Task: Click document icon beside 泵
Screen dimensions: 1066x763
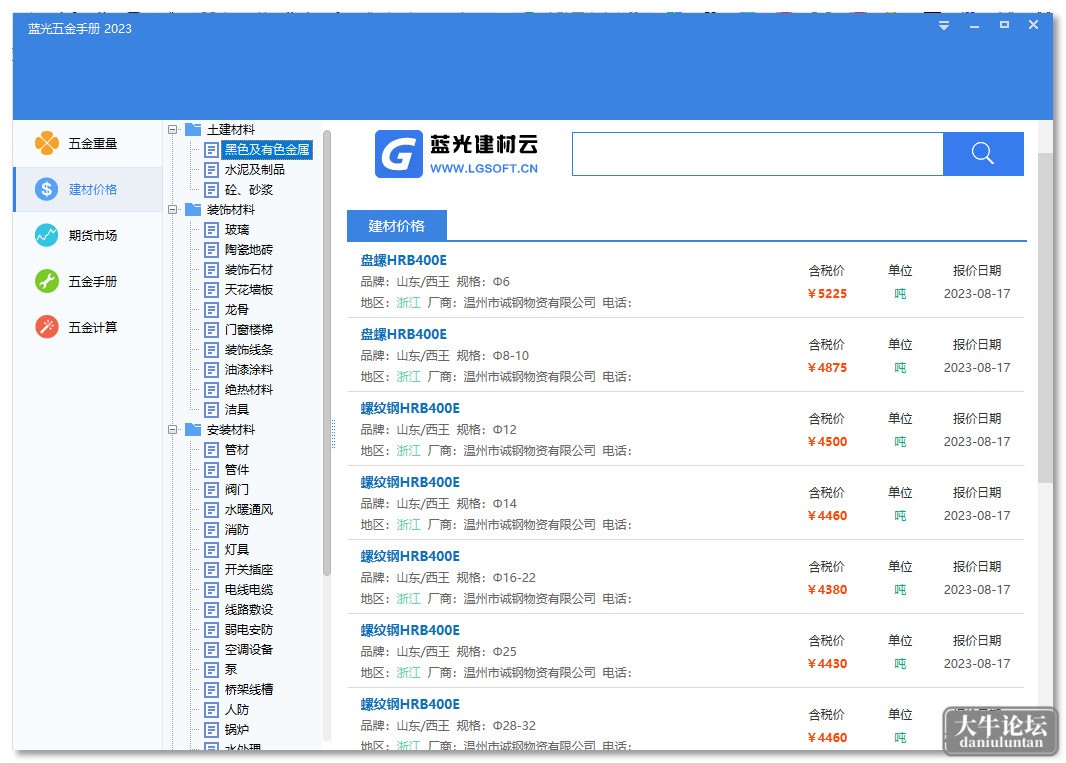Action: pyautogui.click(x=211, y=670)
